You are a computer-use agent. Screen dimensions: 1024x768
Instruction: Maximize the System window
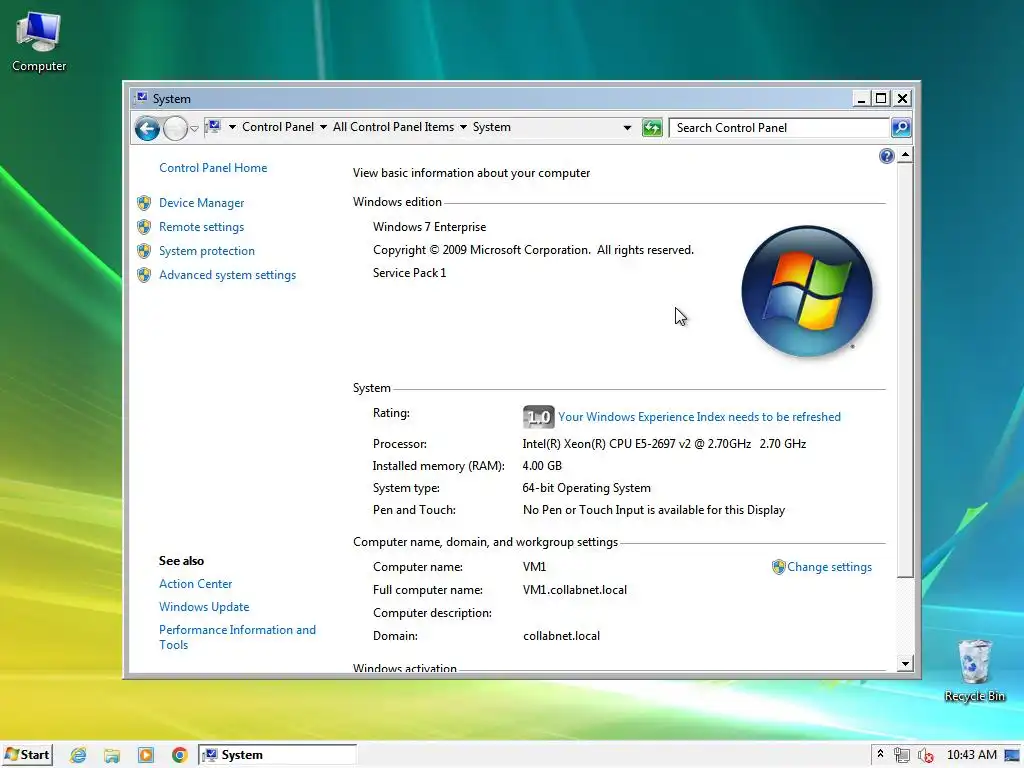(x=882, y=99)
